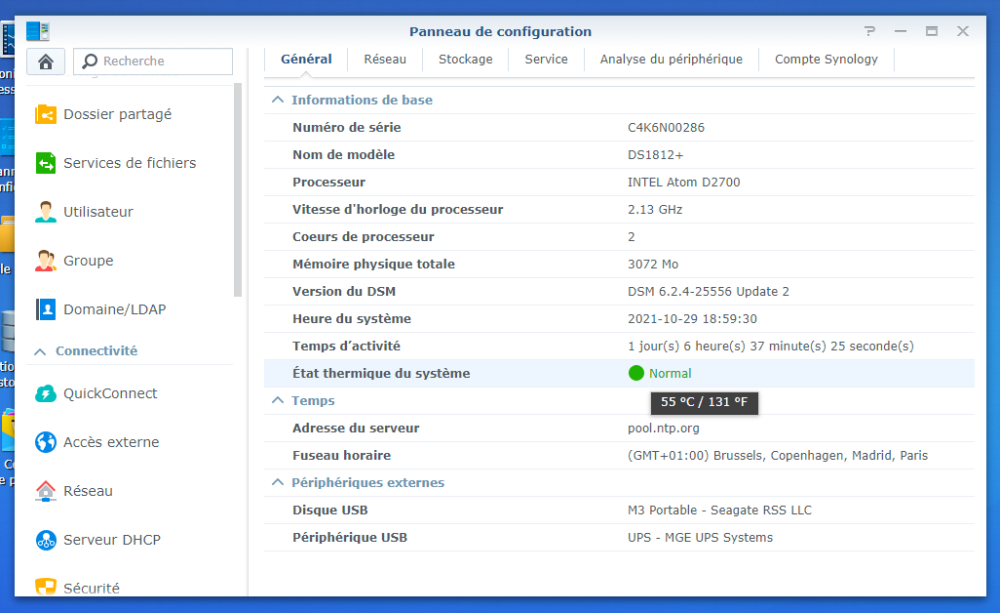Viewport: 1000px width, 613px height.
Task: Select the Services de fichiers icon
Action: click(x=45, y=163)
